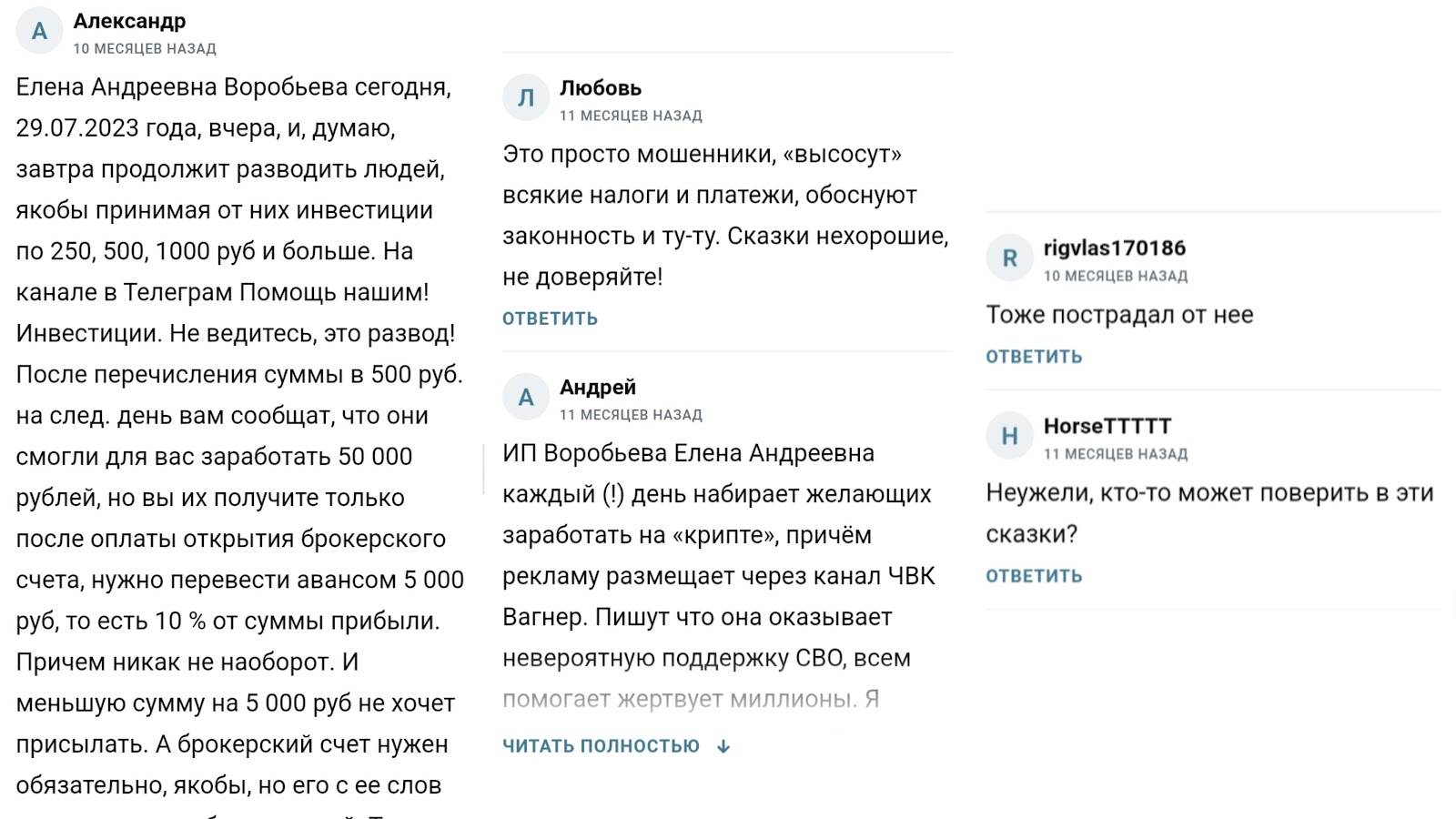1456x819 pixels.
Task: Click the Андрей author name
Action: click(598, 388)
